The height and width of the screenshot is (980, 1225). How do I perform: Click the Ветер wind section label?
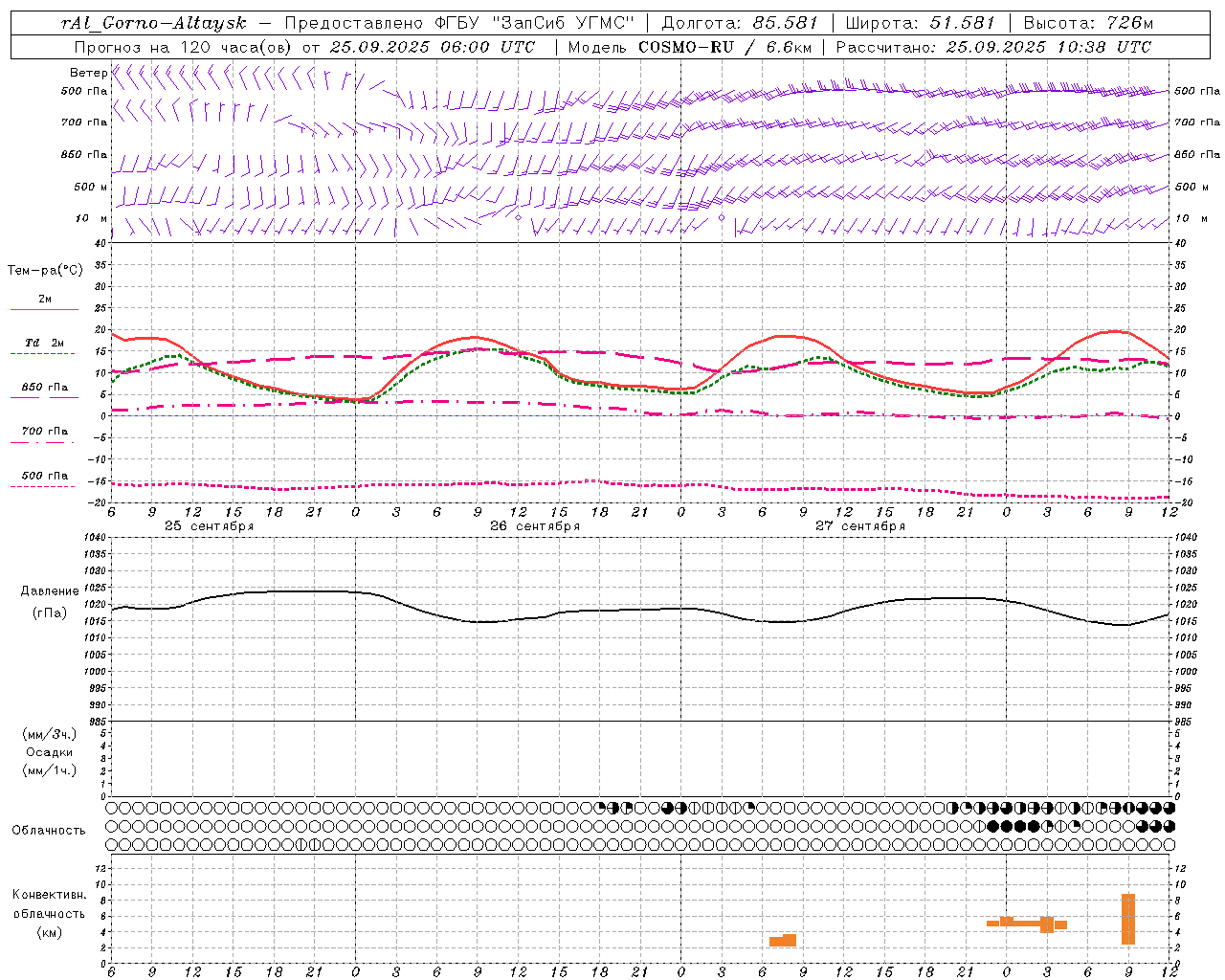(x=88, y=73)
